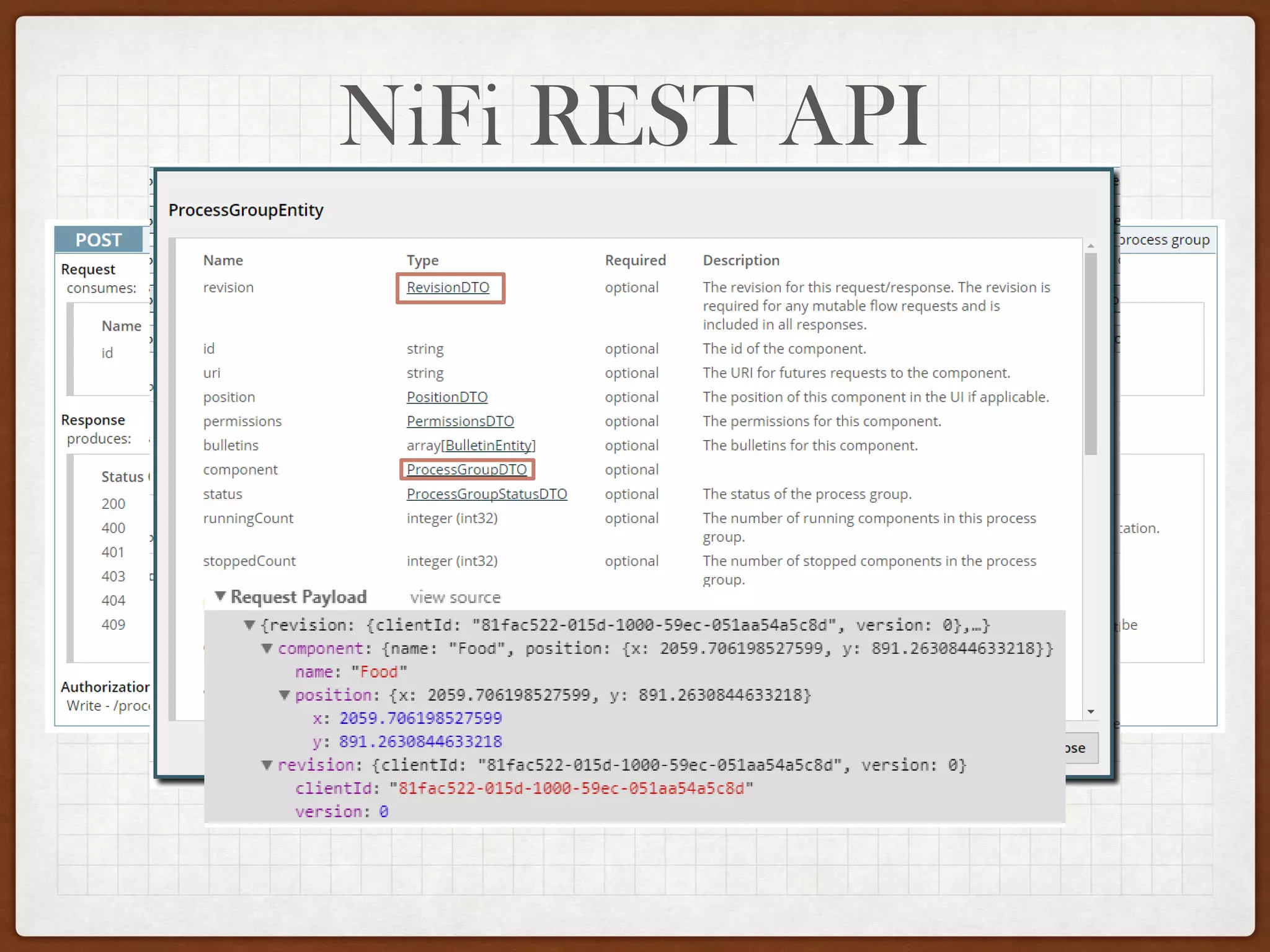
Task: Click the Description column header
Action: 741,260
